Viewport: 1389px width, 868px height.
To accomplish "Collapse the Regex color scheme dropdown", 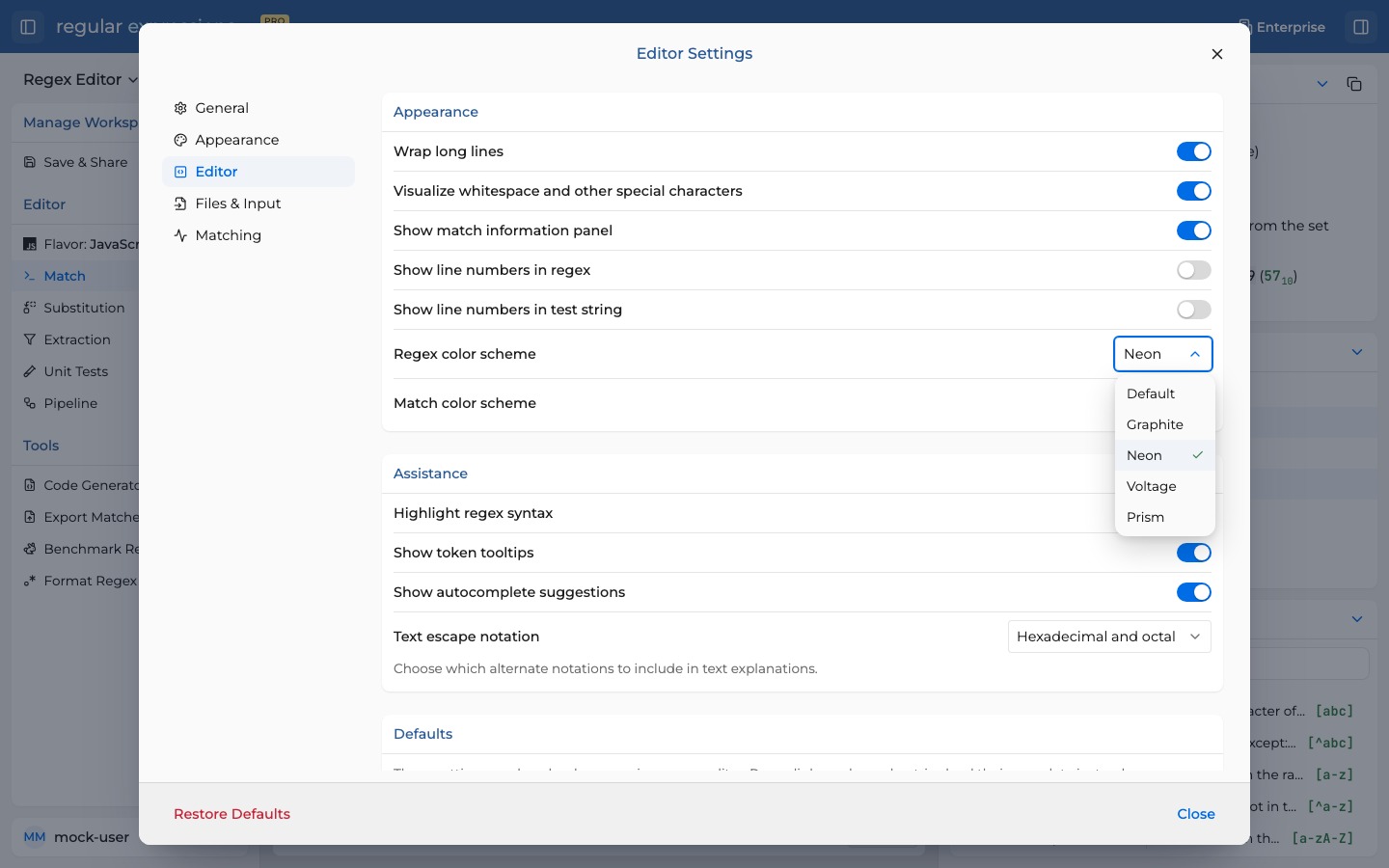I will 1163,354.
